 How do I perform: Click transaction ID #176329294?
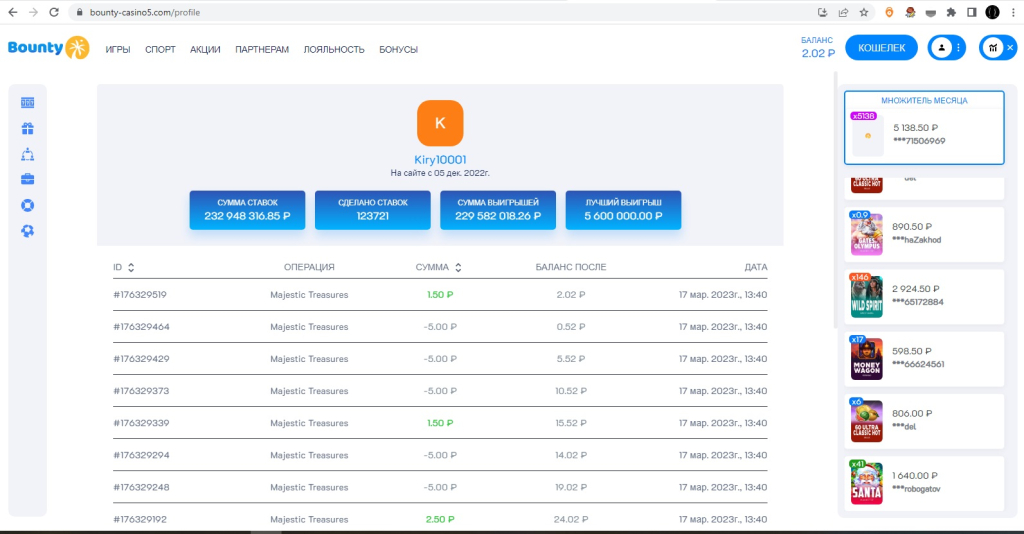(141, 455)
